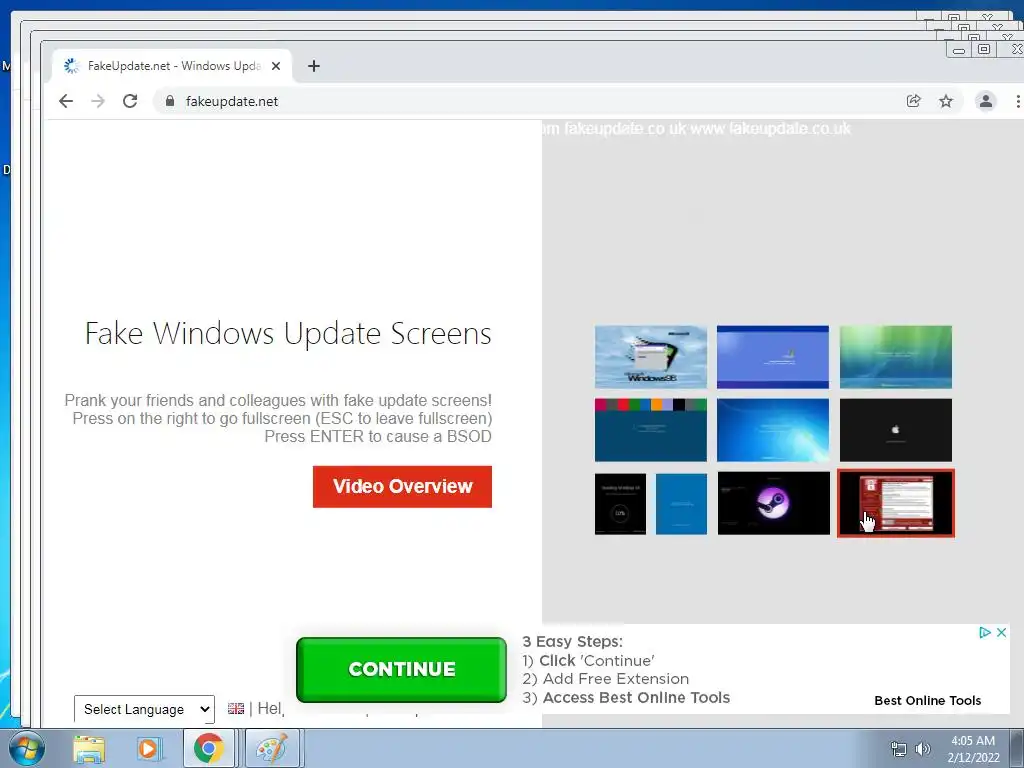Pick the black Windows 10 install thumbnail

[x=620, y=504]
